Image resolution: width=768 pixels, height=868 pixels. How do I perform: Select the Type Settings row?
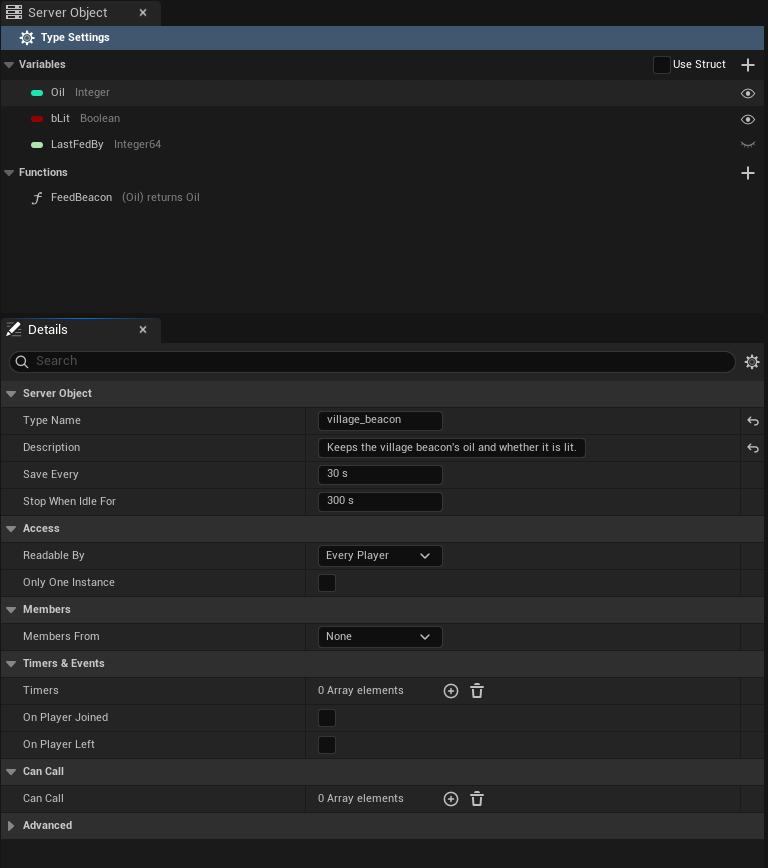pyautogui.click(x=382, y=38)
